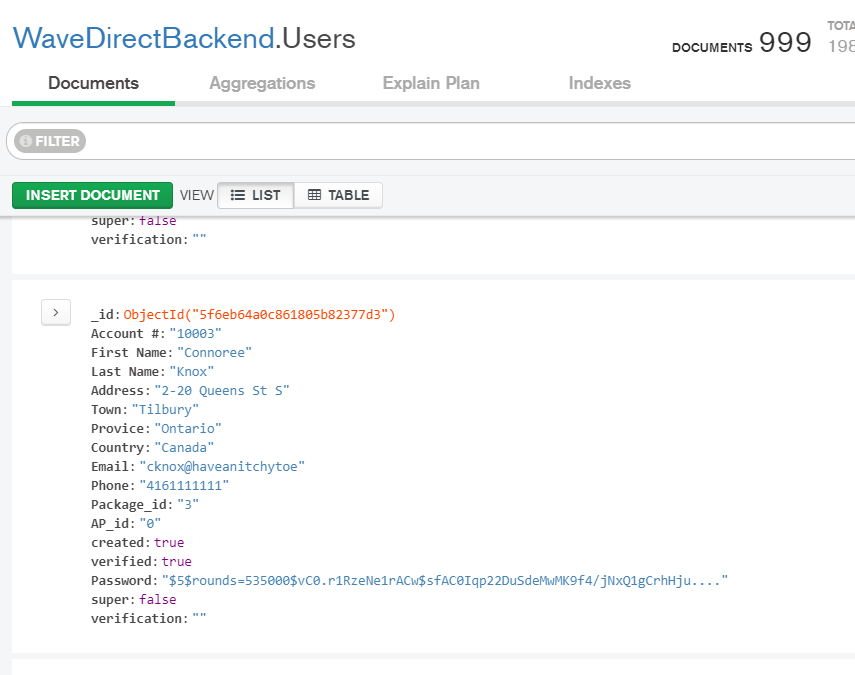Screen dimensions: 855x675
Task: Open the WaveDirectBackend database link
Action: tap(143, 38)
